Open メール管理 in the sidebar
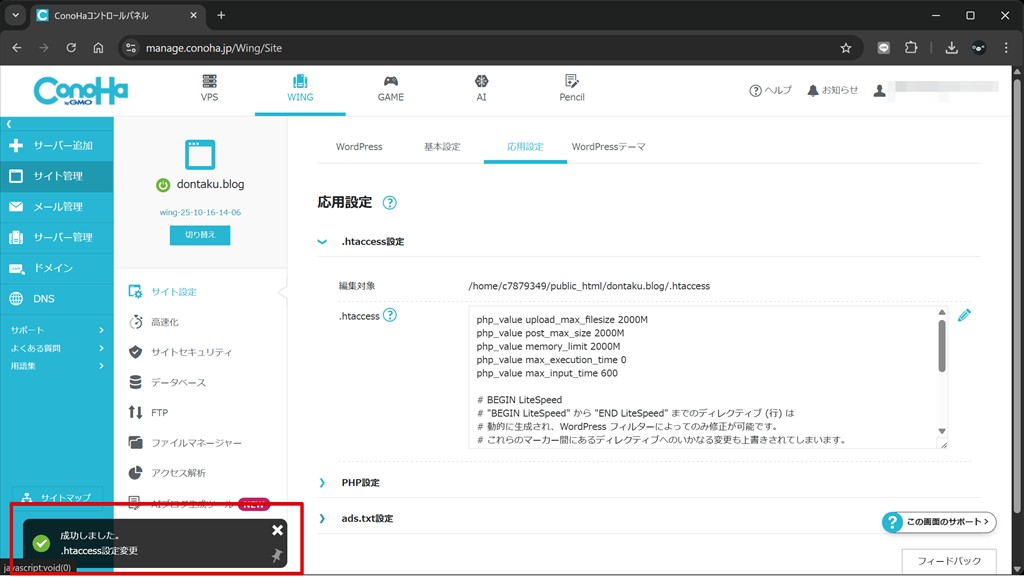This screenshot has width=1024, height=577. tap(57, 206)
